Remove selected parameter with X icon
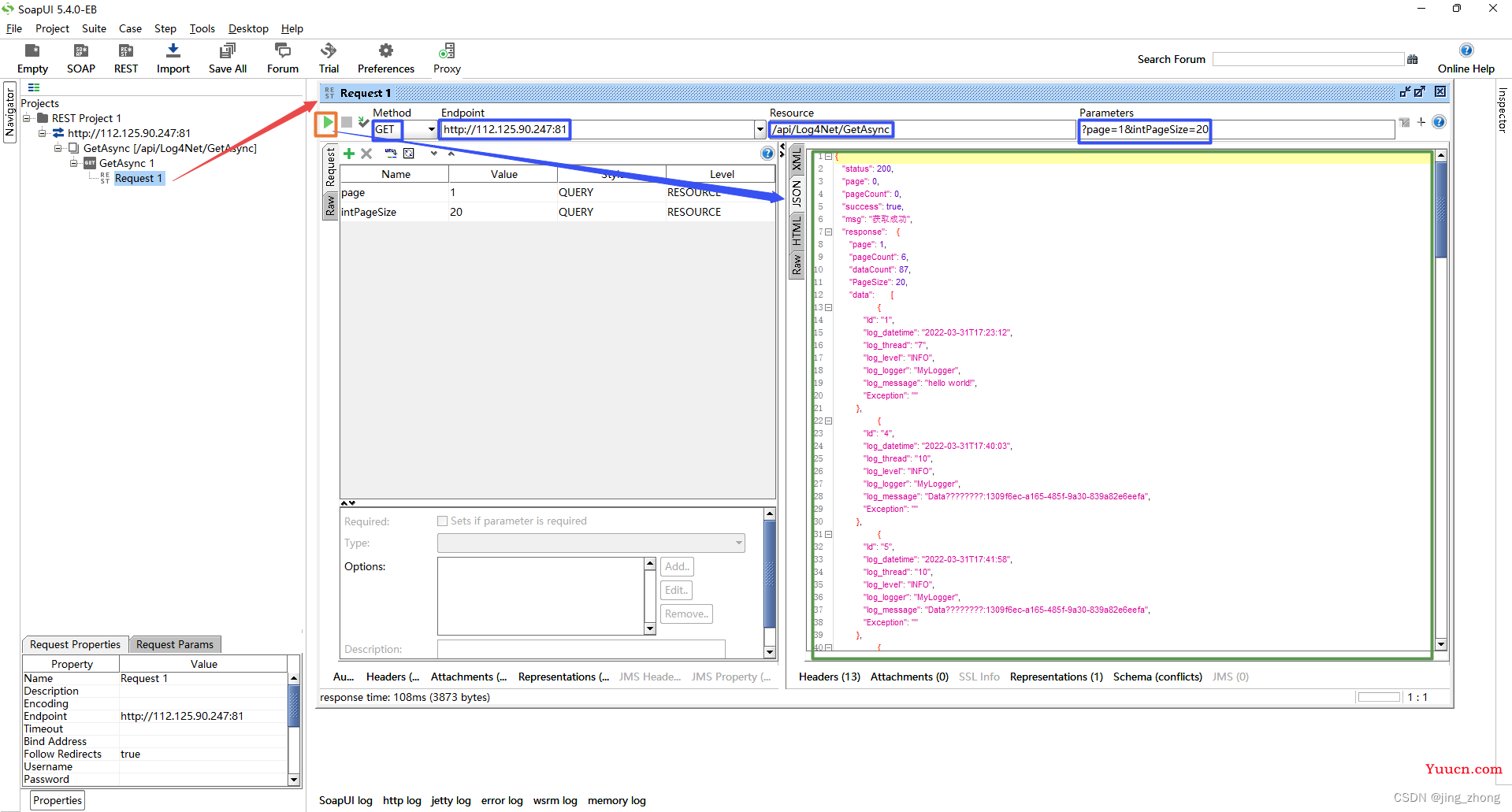This screenshot has width=1512, height=812. [x=366, y=154]
